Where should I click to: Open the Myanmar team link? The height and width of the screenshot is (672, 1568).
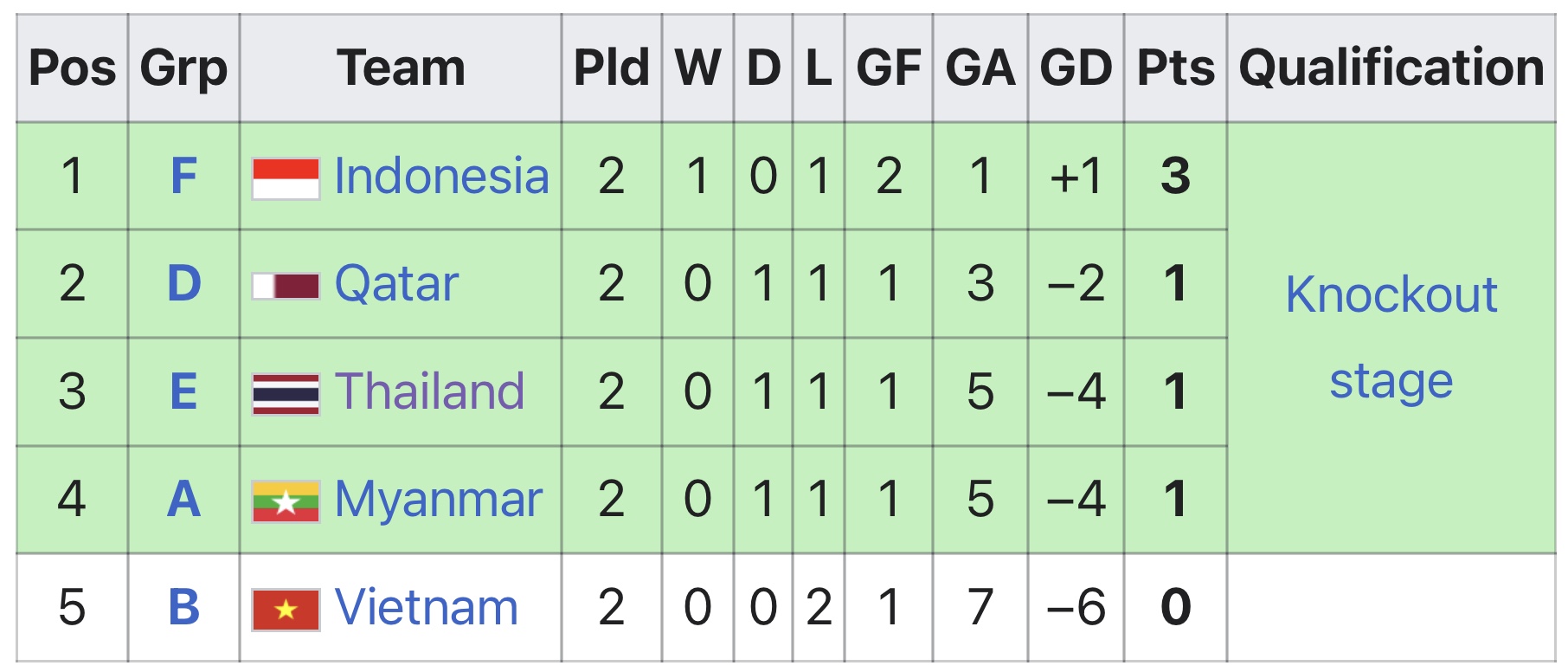pos(438,500)
